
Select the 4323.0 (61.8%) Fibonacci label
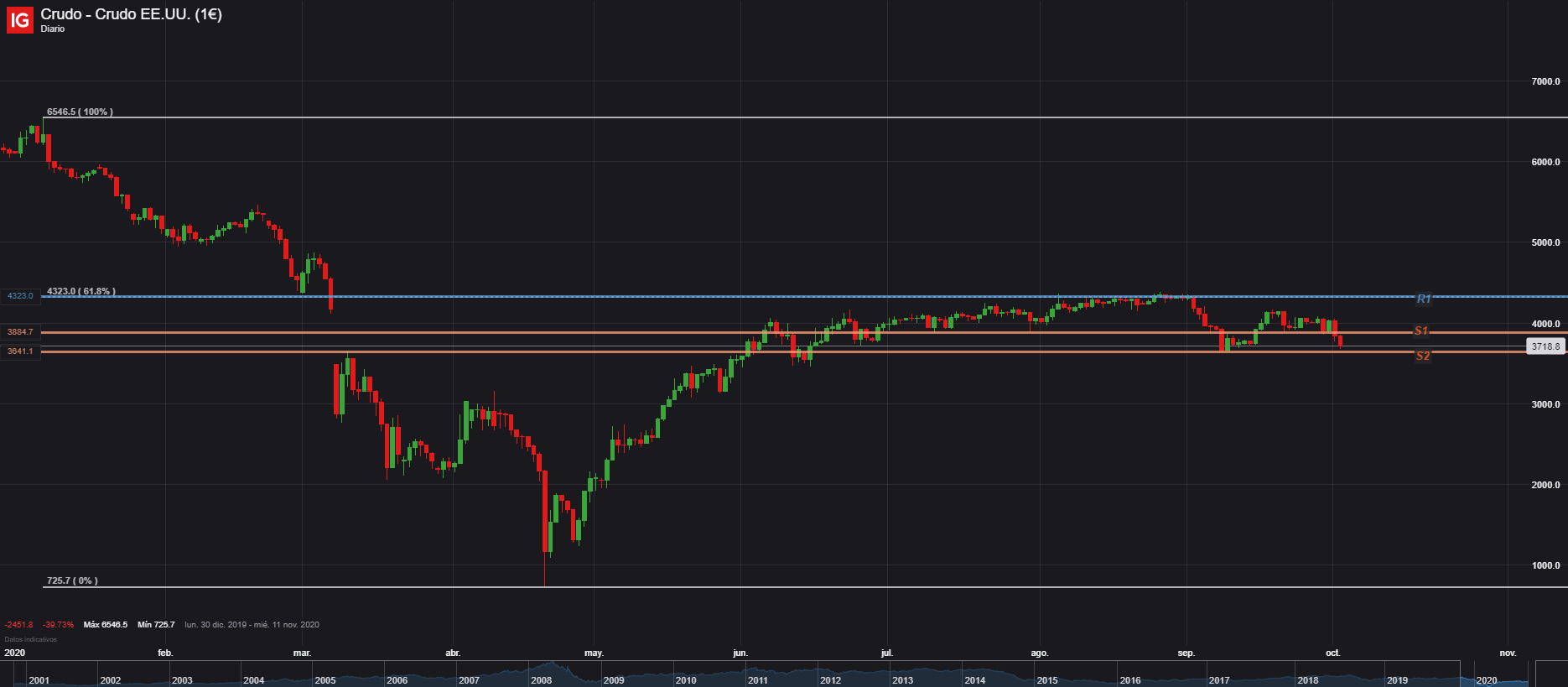coord(81,291)
